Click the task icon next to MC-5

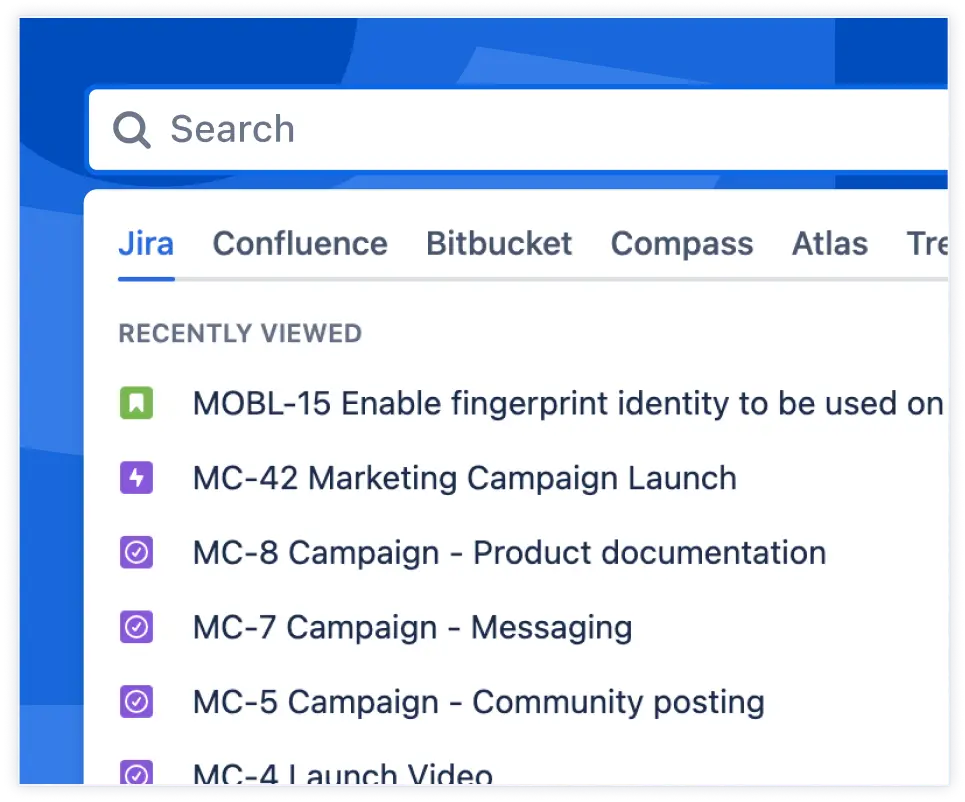[x=137, y=701]
